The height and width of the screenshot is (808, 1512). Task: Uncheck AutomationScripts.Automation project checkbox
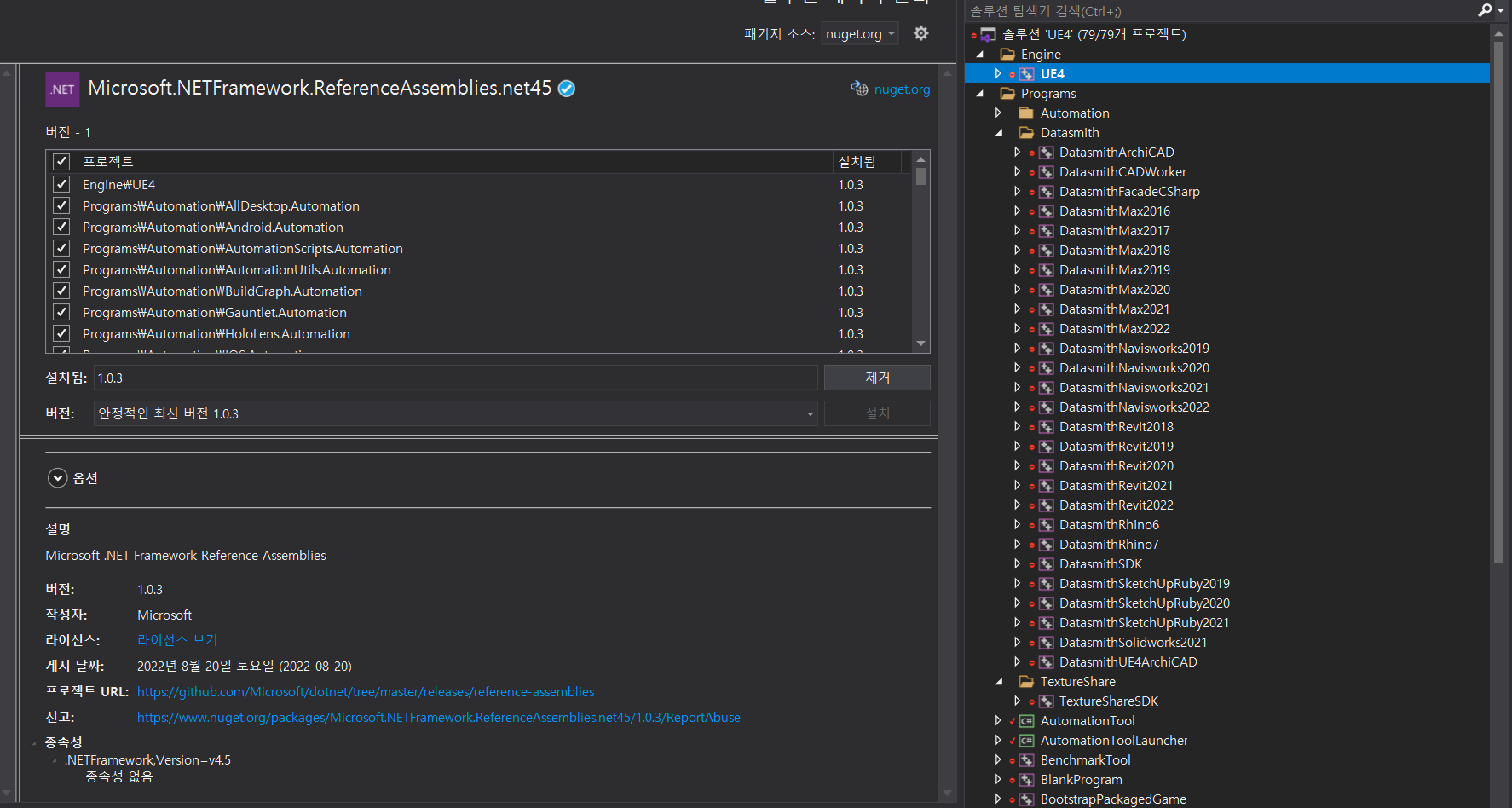[61, 248]
